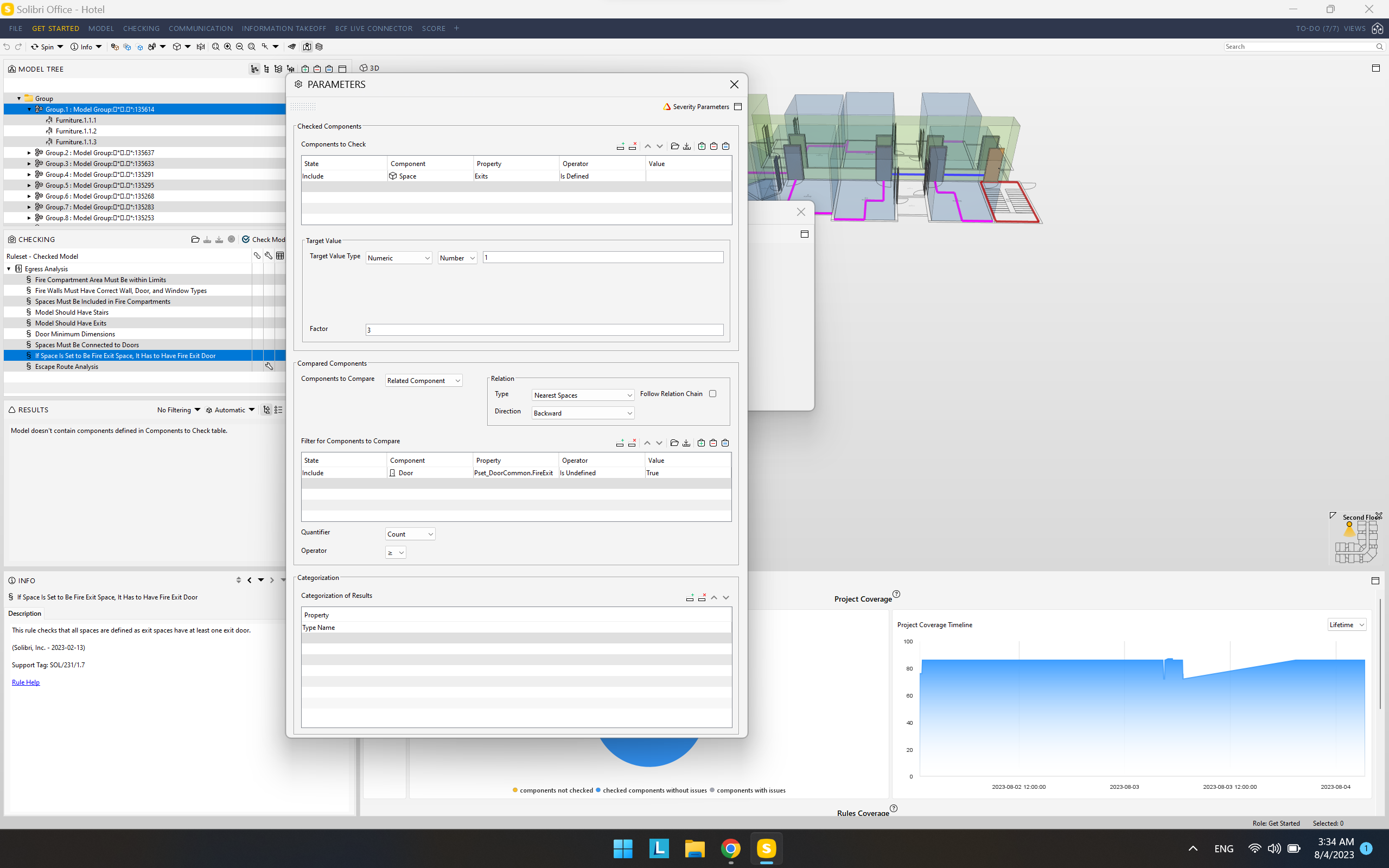Switch to the MODEL tab

tap(101, 28)
